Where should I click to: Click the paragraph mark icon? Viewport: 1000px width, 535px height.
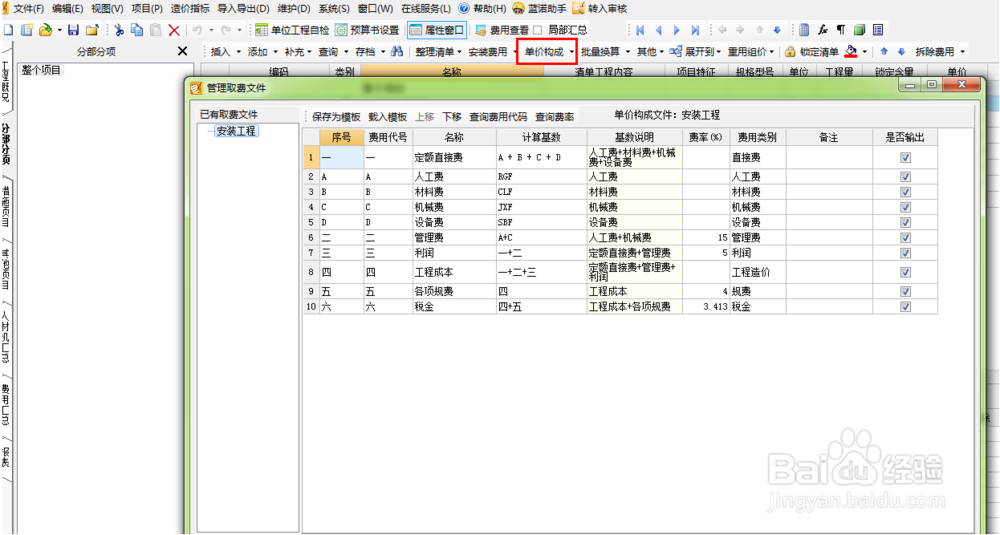tap(841, 30)
